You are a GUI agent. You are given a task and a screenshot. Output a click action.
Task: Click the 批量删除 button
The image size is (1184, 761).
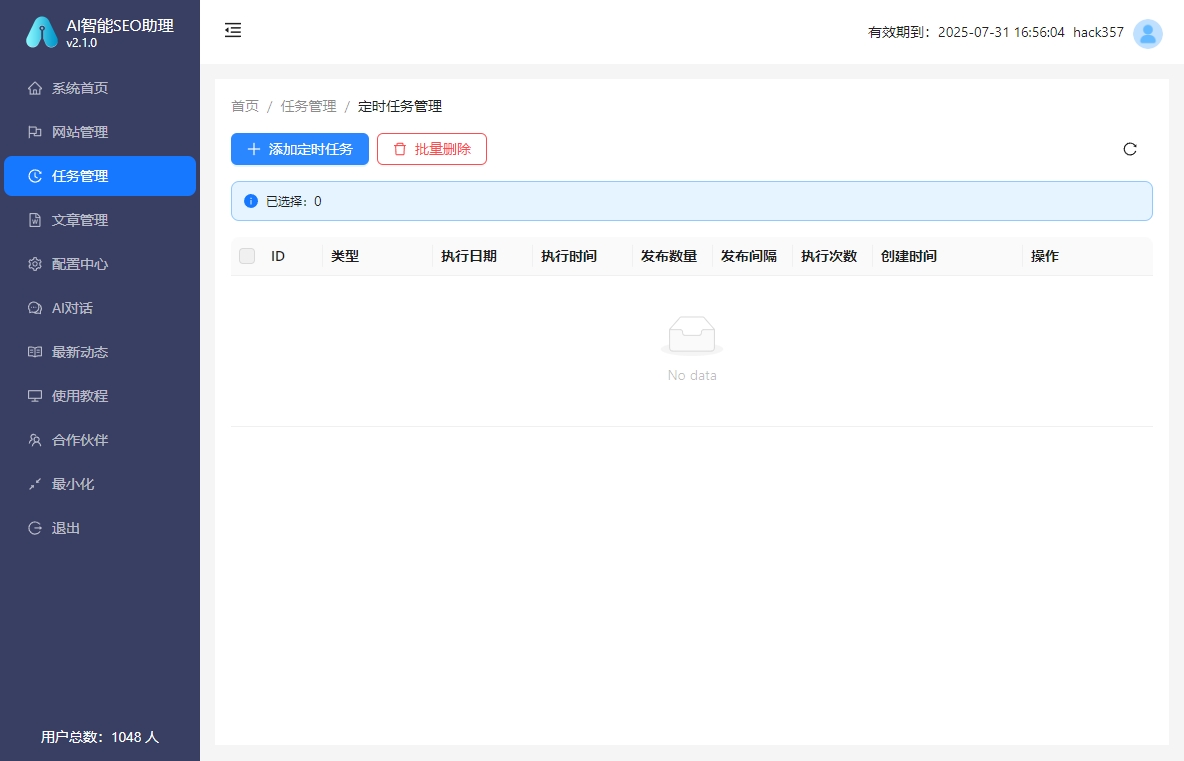[x=432, y=149]
